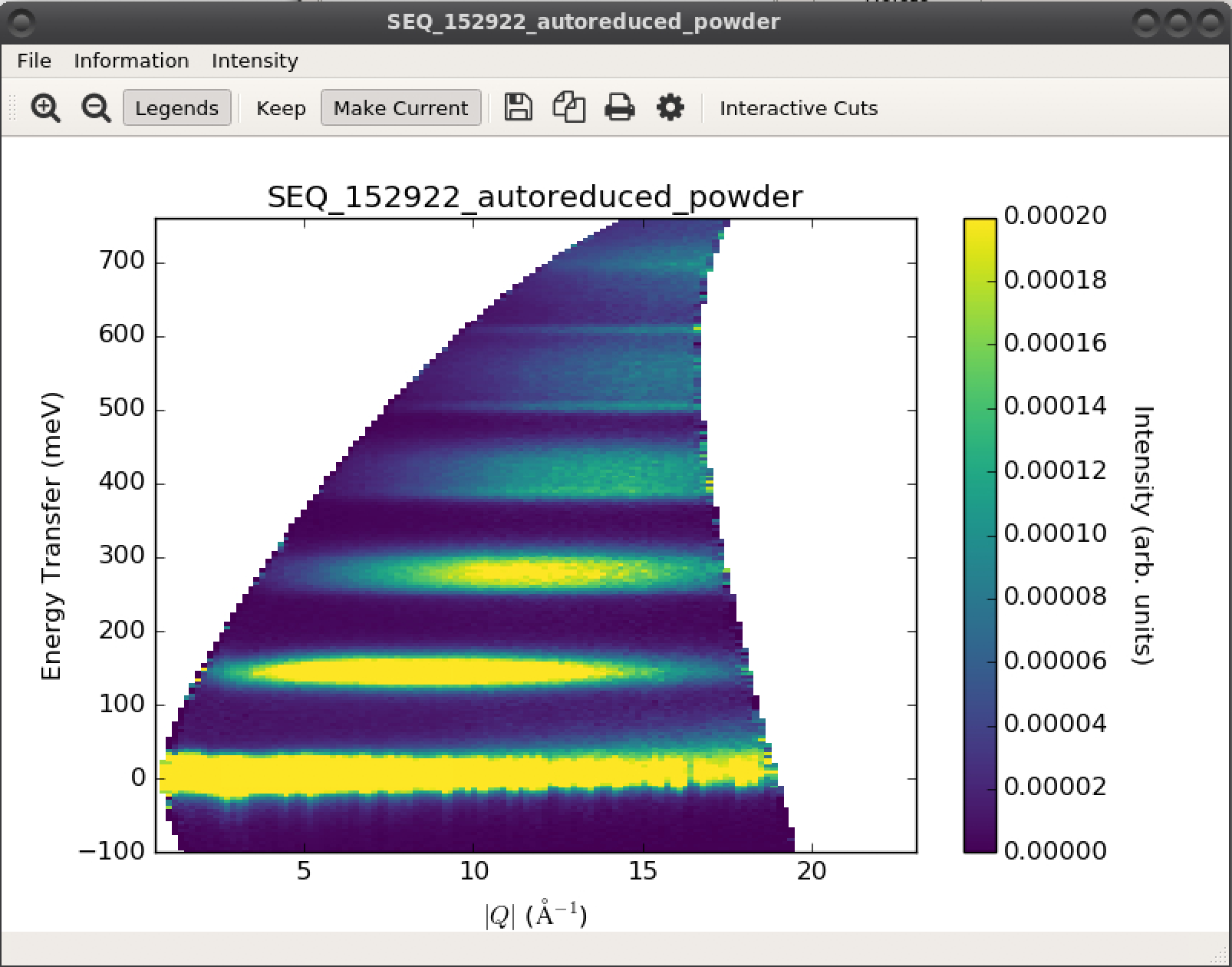Click the plot title SEQ_152922_autoreduced_powder
Viewport: 1232px width, 967px height.
[535, 197]
